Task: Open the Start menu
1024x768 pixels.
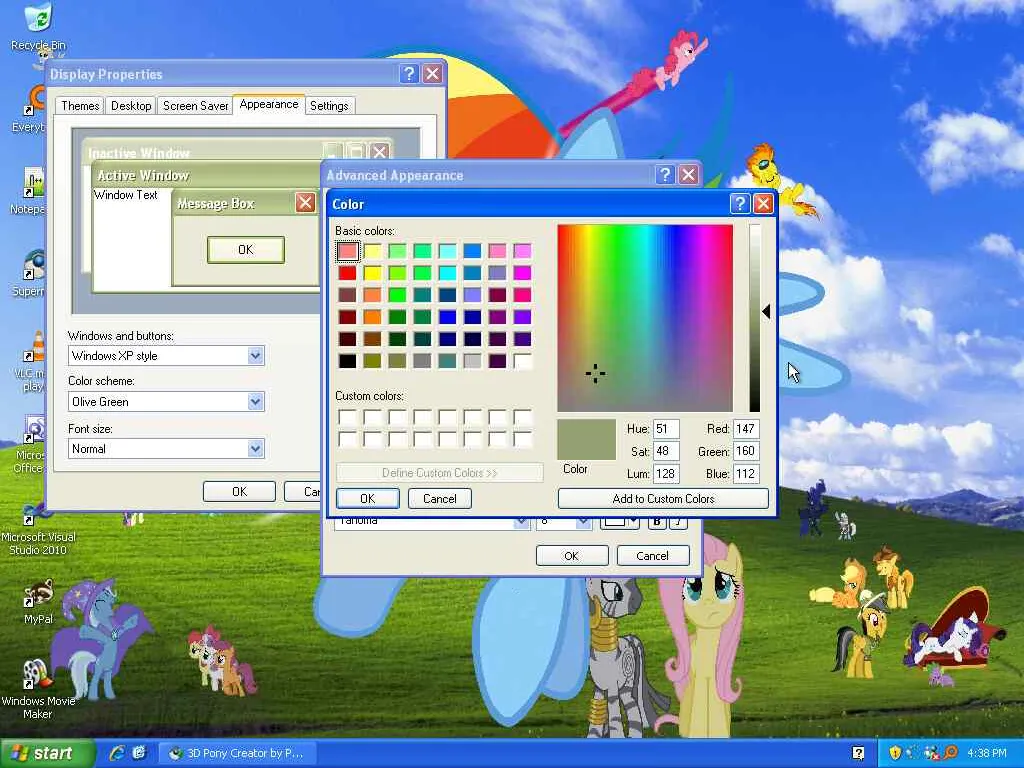Action: click(47, 753)
